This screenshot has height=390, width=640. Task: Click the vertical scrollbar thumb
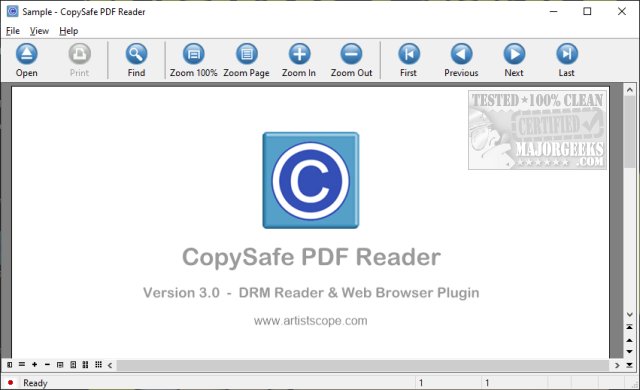click(x=629, y=131)
